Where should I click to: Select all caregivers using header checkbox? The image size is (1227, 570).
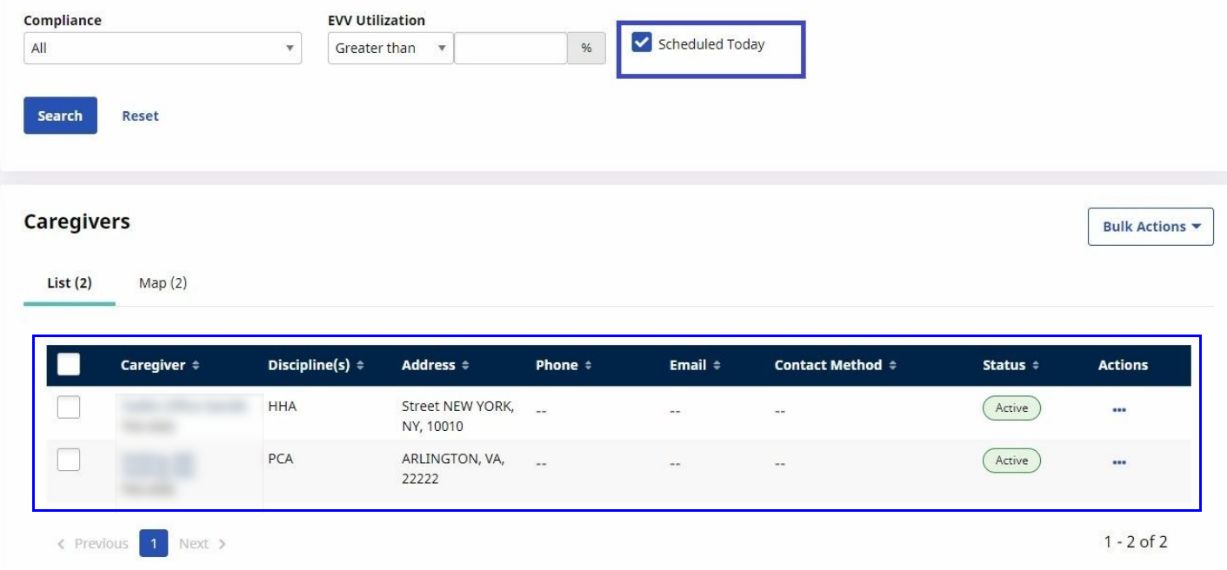tap(69, 365)
